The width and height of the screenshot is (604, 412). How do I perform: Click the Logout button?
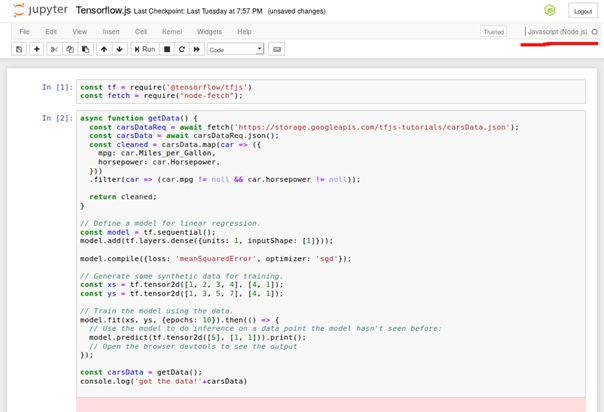[583, 11]
